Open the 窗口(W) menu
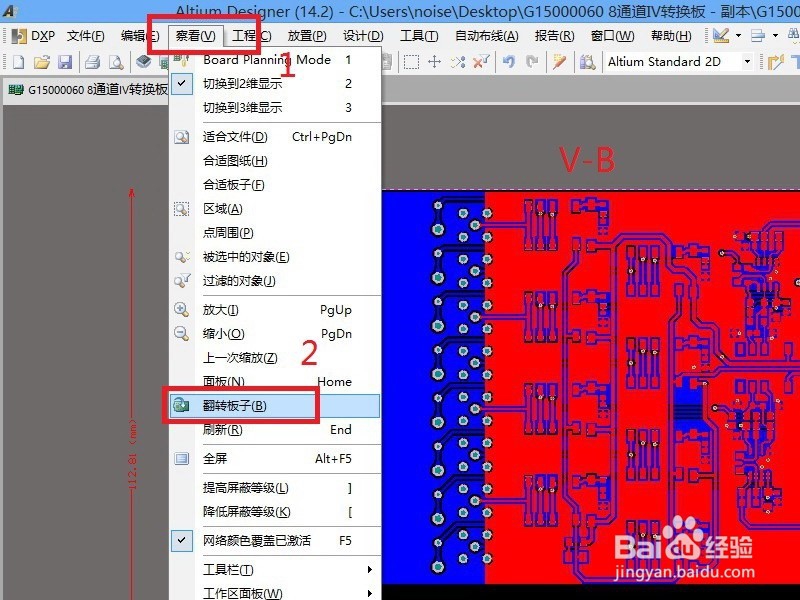Screen dimensions: 800x600 (x=612, y=36)
